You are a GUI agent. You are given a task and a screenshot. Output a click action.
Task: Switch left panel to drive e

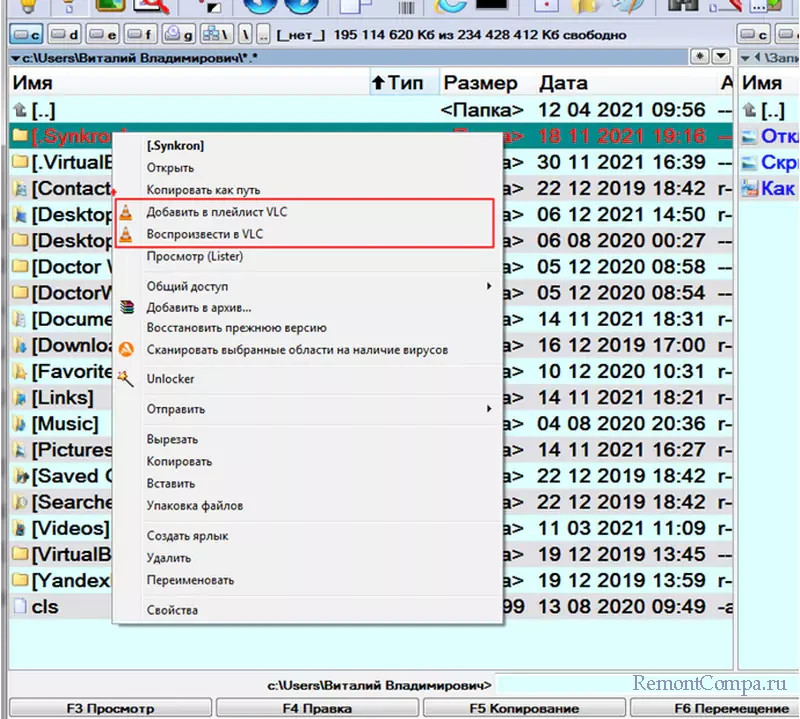[x=103, y=35]
